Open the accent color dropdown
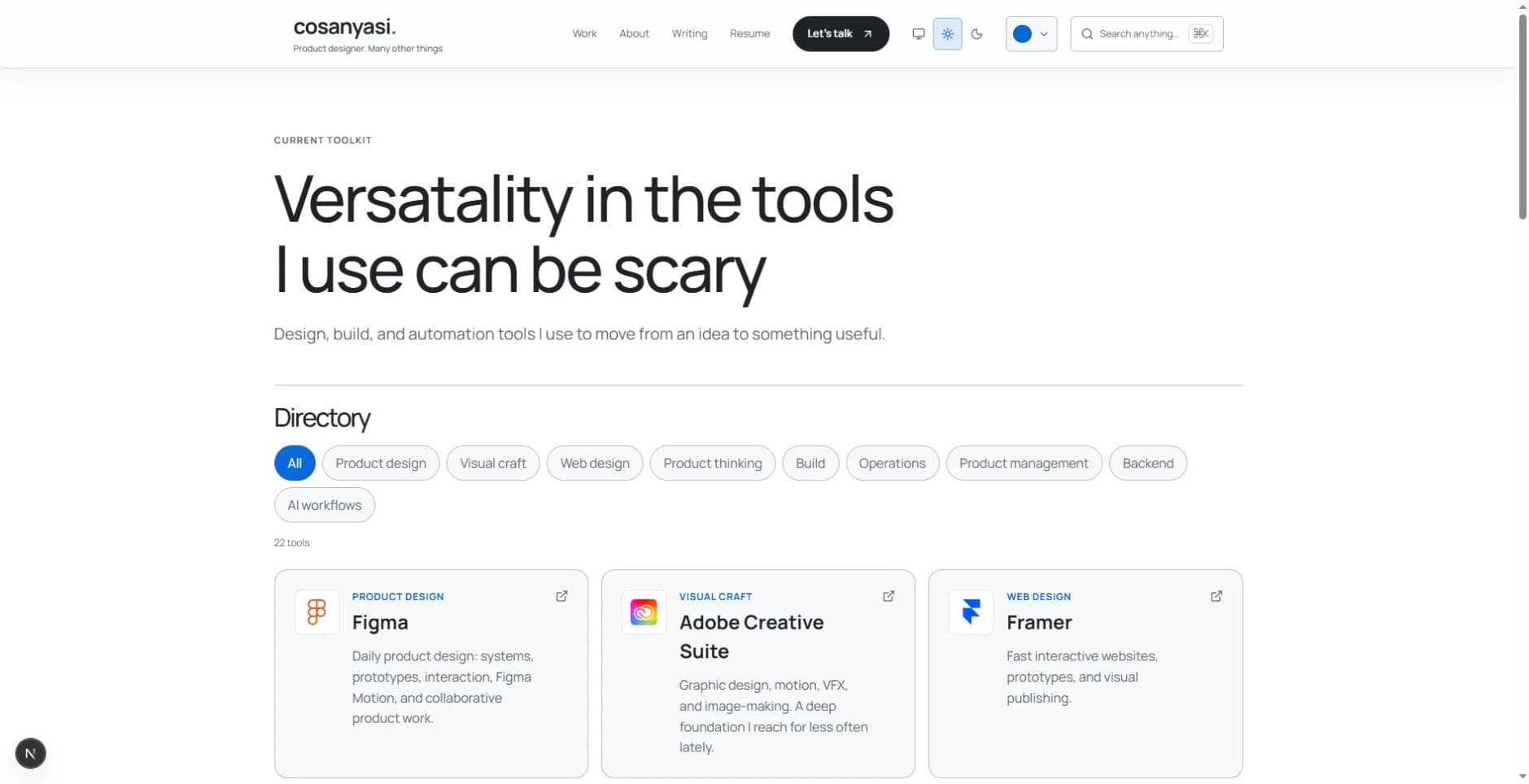The width and height of the screenshot is (1529, 784). [x=1031, y=34]
